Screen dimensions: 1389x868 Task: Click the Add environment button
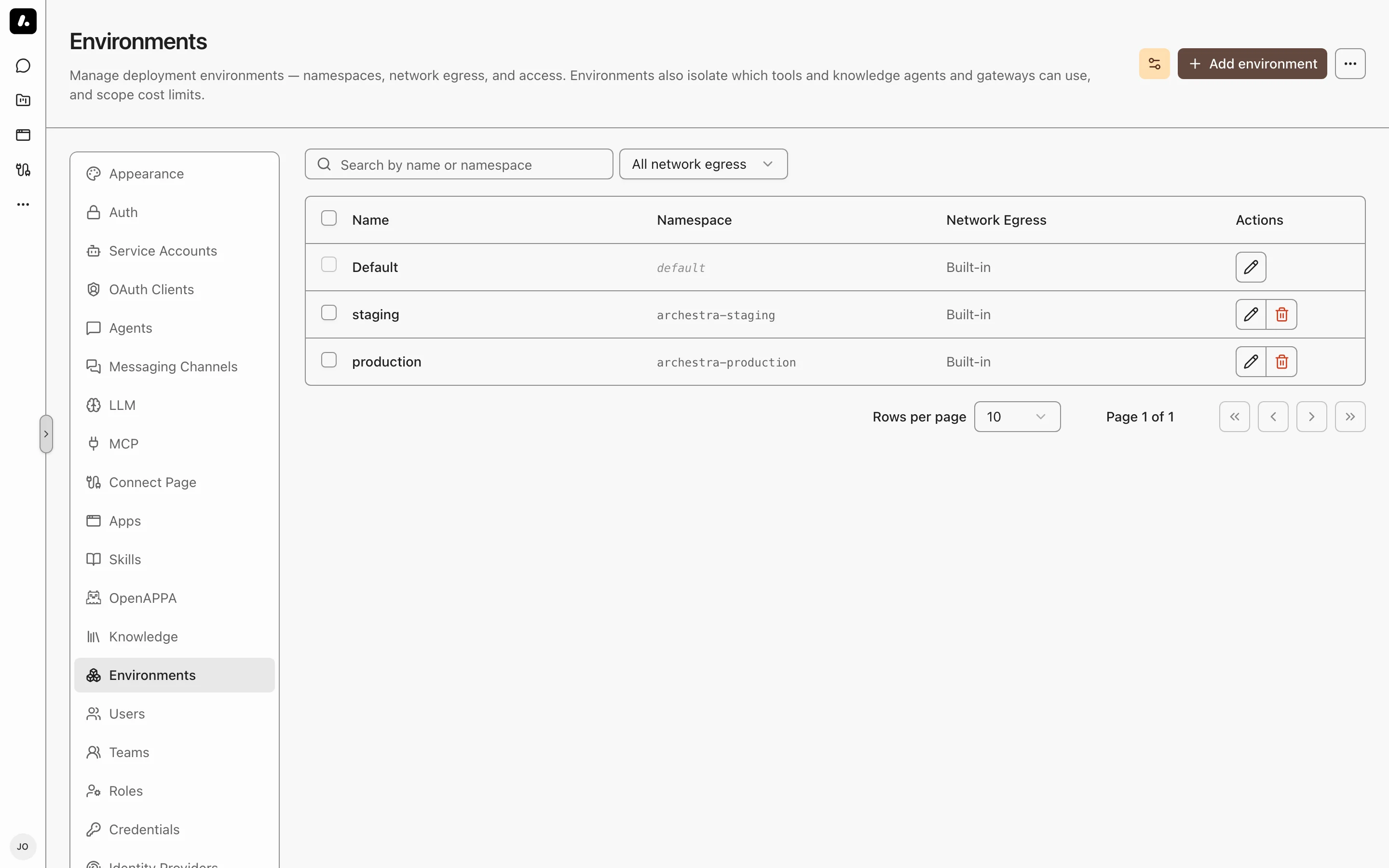1252,64
